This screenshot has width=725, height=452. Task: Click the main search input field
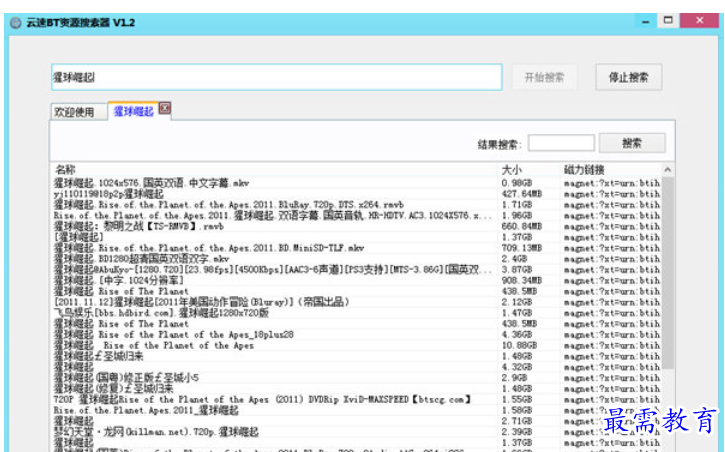276,77
